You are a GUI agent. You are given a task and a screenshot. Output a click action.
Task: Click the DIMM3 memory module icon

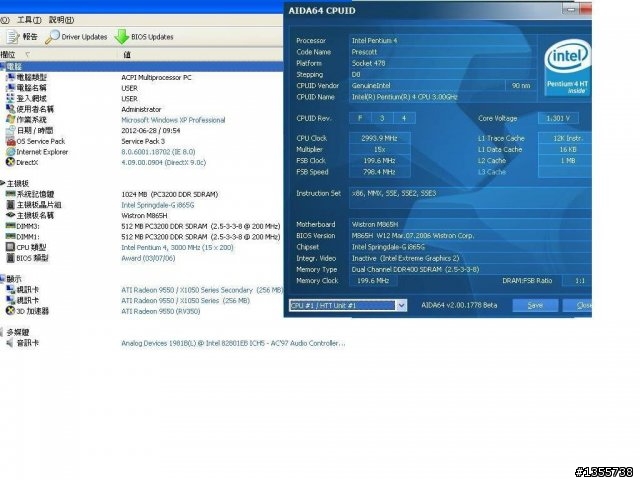(11, 226)
